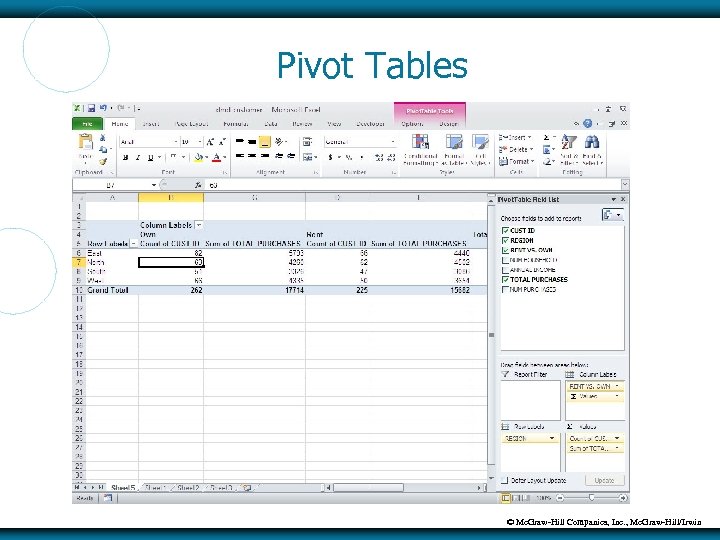720x540 pixels.
Task: Click the Save icon in quick access toolbar
Action: coord(91,108)
